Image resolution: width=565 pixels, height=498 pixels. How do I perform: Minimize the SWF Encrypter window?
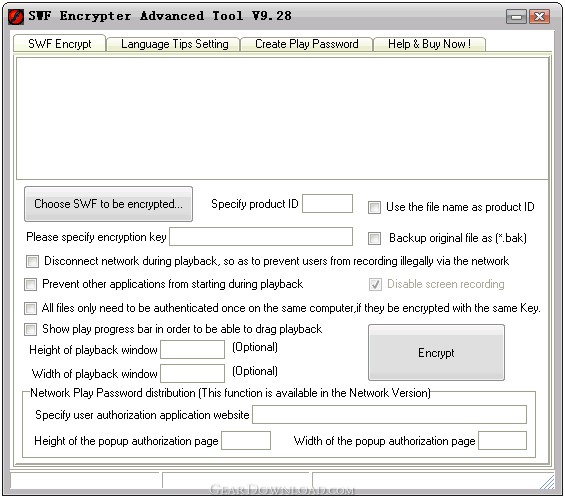point(516,17)
